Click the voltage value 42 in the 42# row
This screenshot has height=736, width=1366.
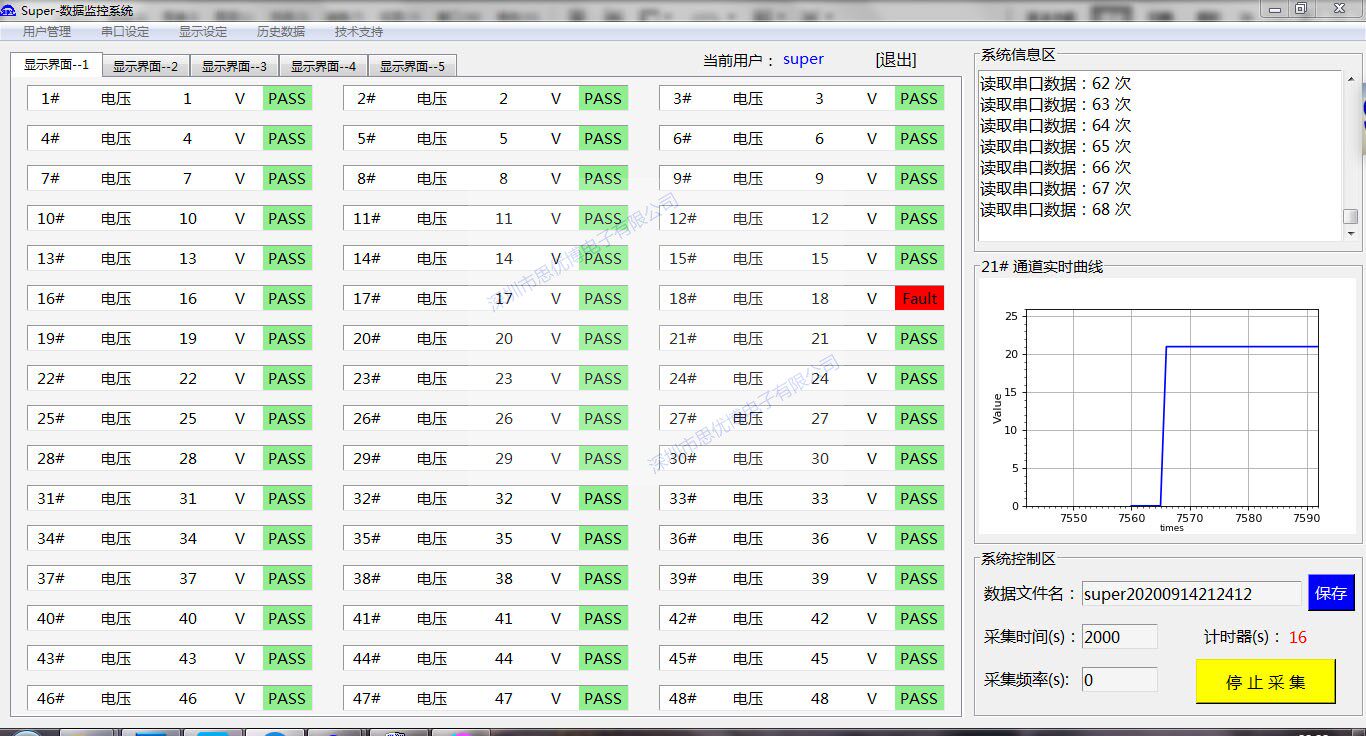click(x=820, y=618)
